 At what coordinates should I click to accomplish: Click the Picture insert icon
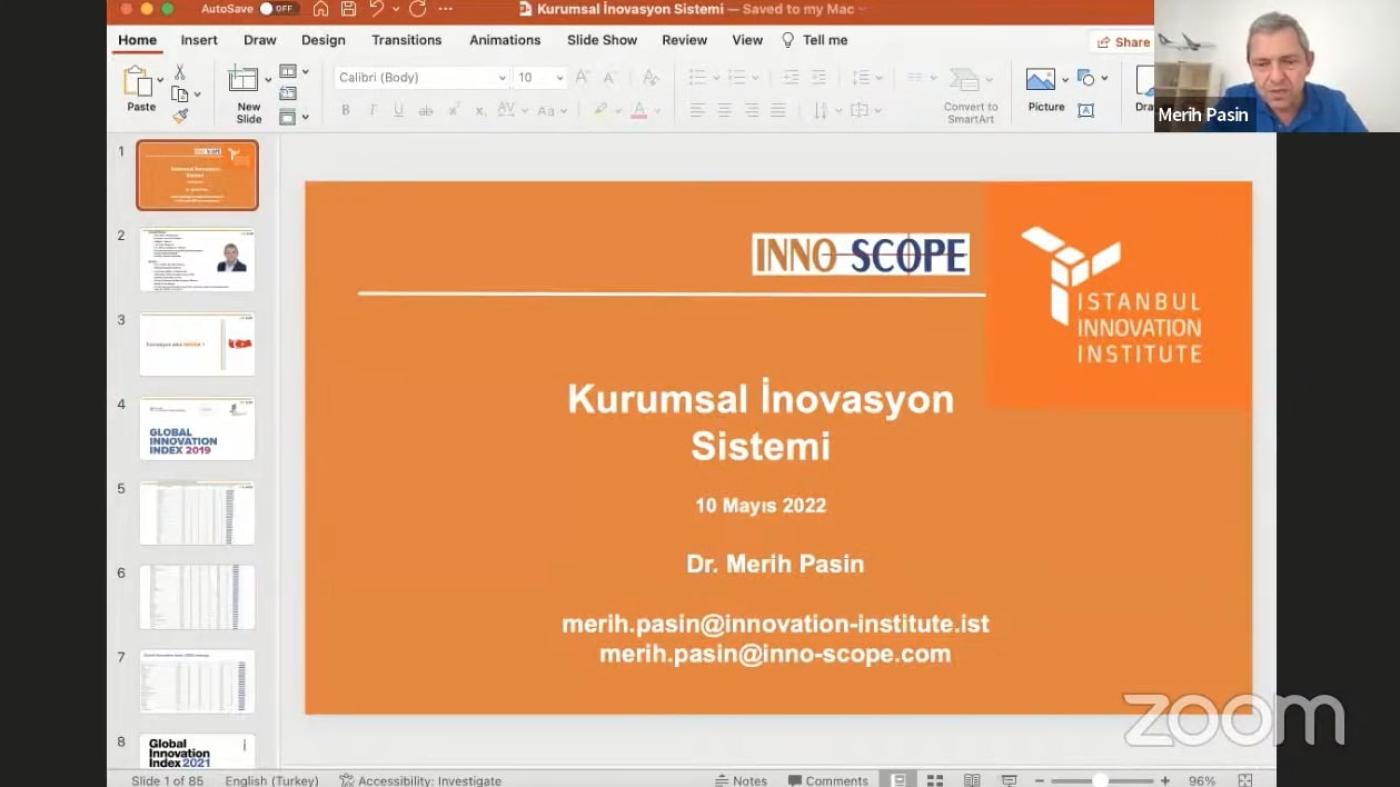pyautogui.click(x=1041, y=79)
